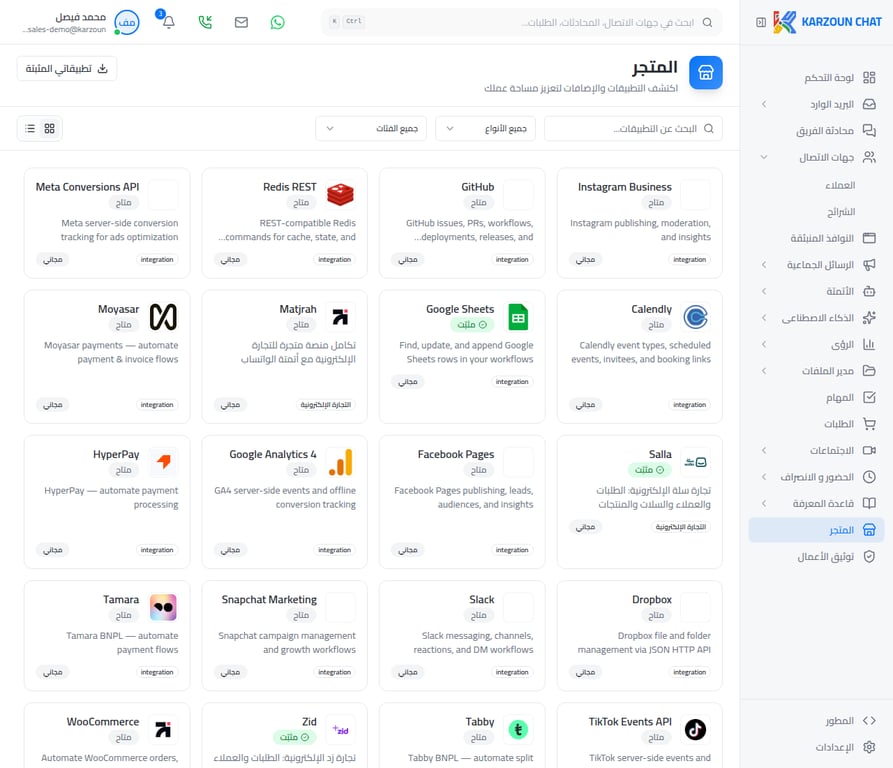Click the e-commerce tag on Matjrah card
The width and height of the screenshot is (893, 768).
325,405
